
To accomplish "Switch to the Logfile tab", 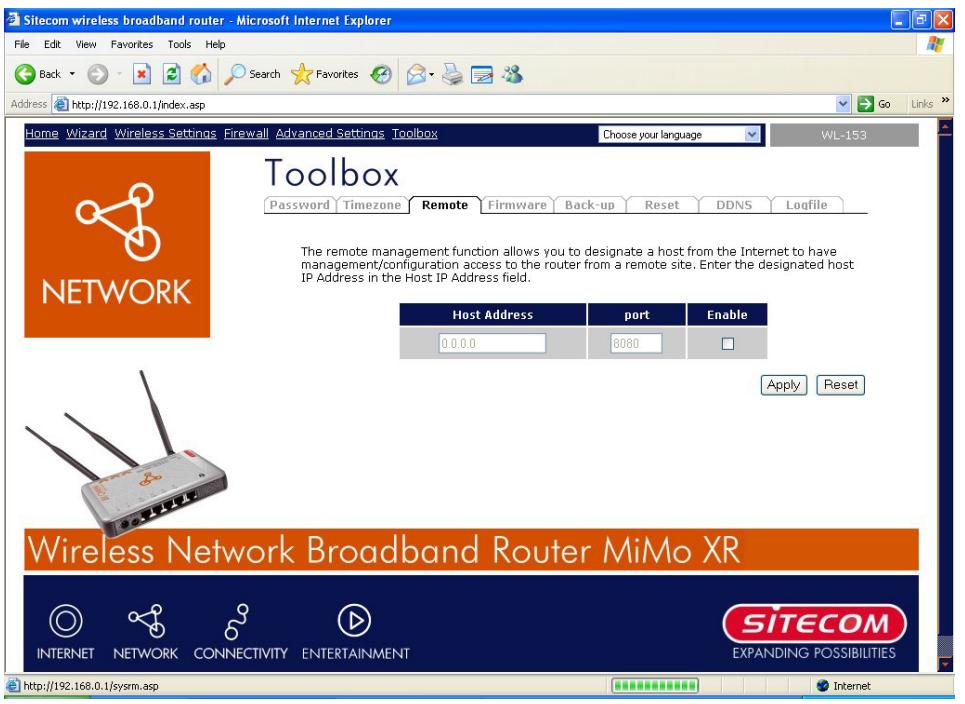I will (x=807, y=205).
